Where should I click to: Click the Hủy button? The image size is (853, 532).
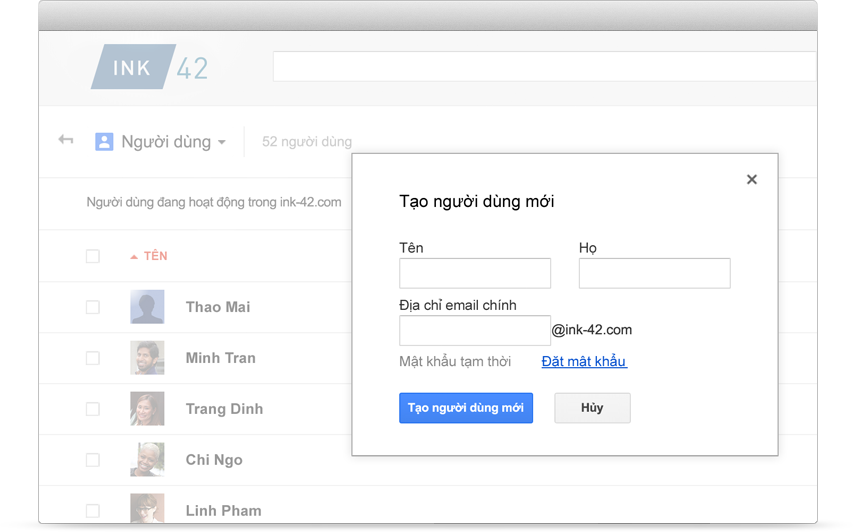click(x=592, y=408)
